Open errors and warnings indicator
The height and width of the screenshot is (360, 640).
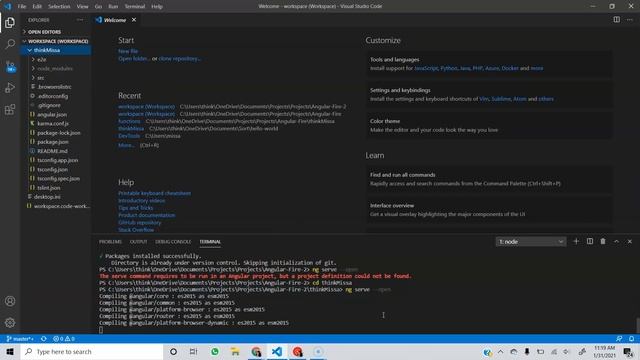[64, 339]
